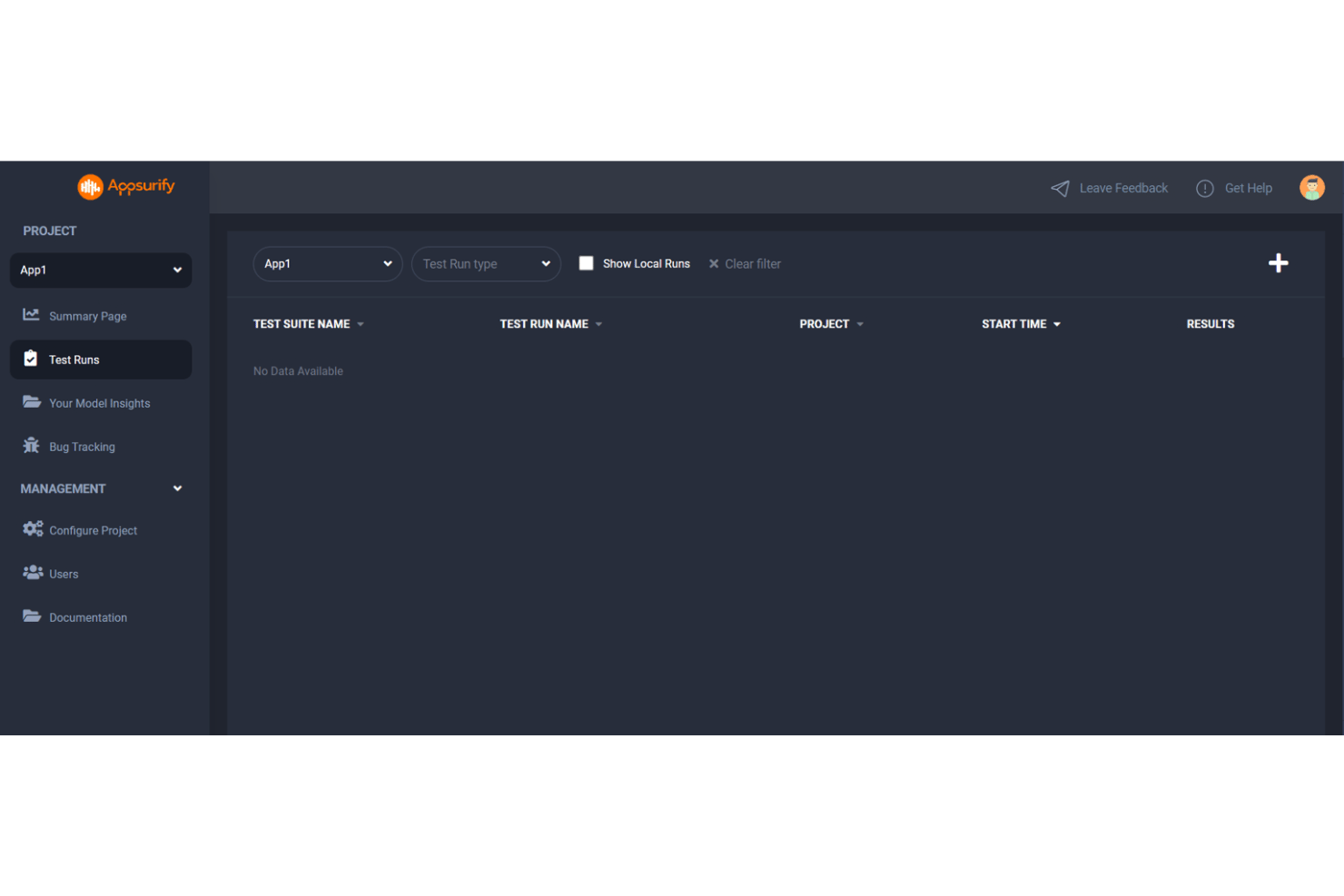Viewport: 1344px width, 896px height.
Task: Go to Bug Tracking page
Action: 82,447
